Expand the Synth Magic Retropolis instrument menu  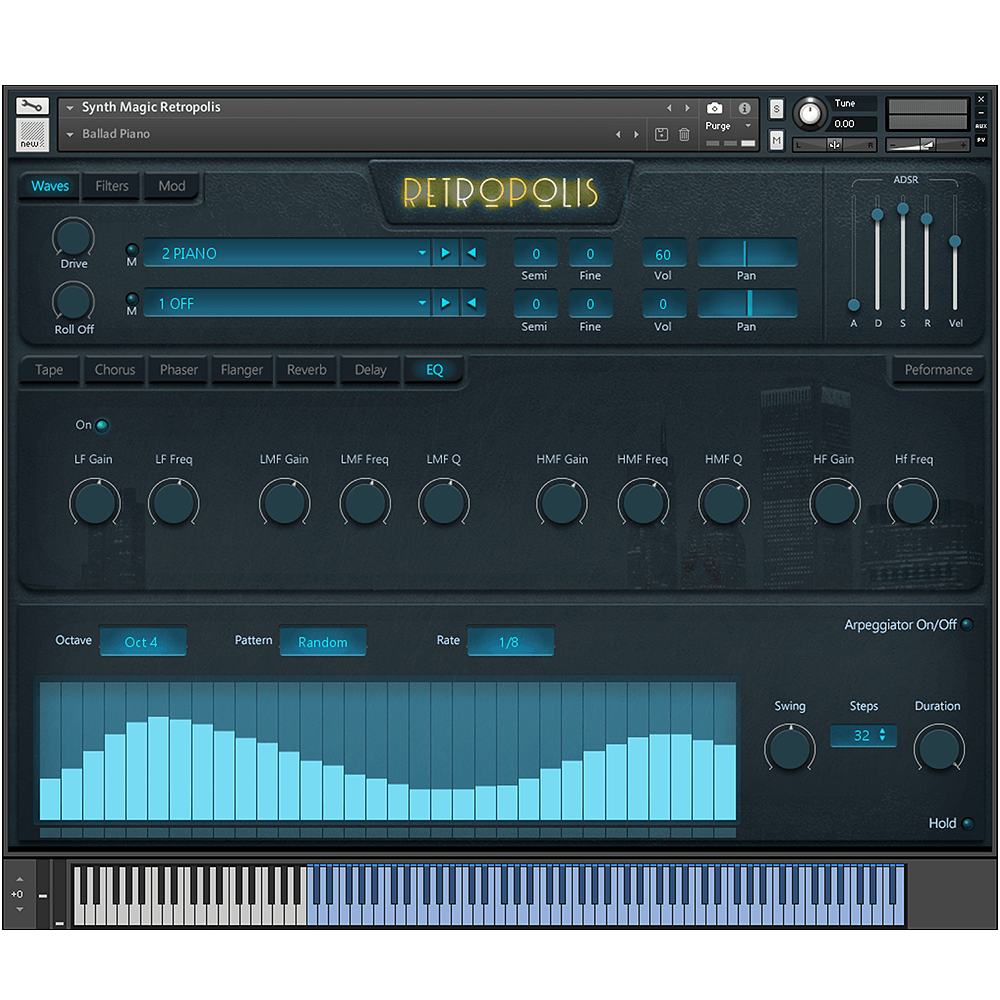[x=70, y=108]
